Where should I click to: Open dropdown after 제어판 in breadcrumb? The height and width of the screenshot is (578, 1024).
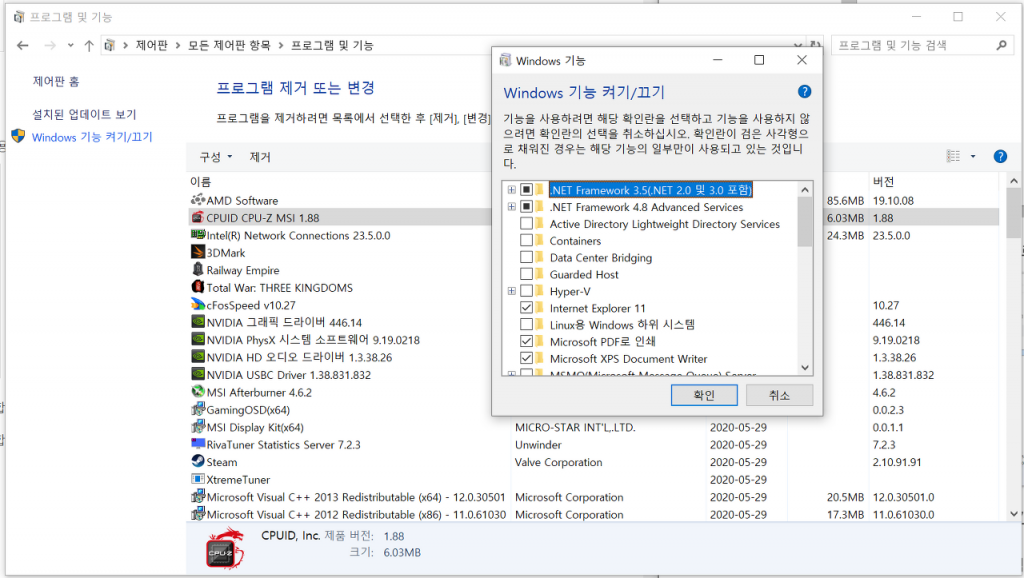[x=178, y=45]
